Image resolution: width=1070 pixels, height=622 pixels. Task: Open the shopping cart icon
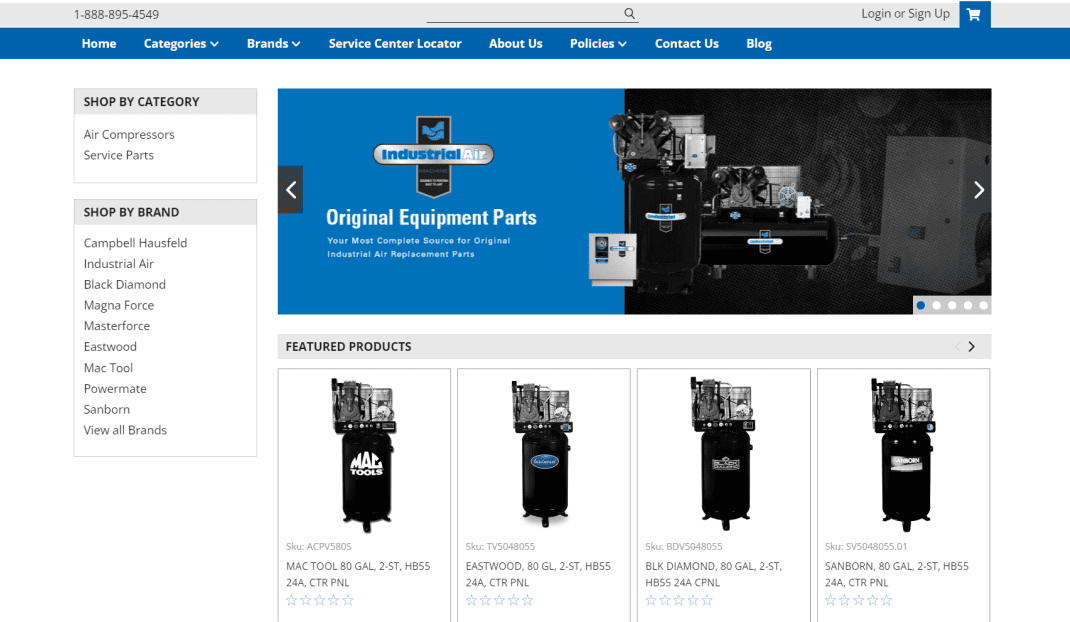coord(974,14)
